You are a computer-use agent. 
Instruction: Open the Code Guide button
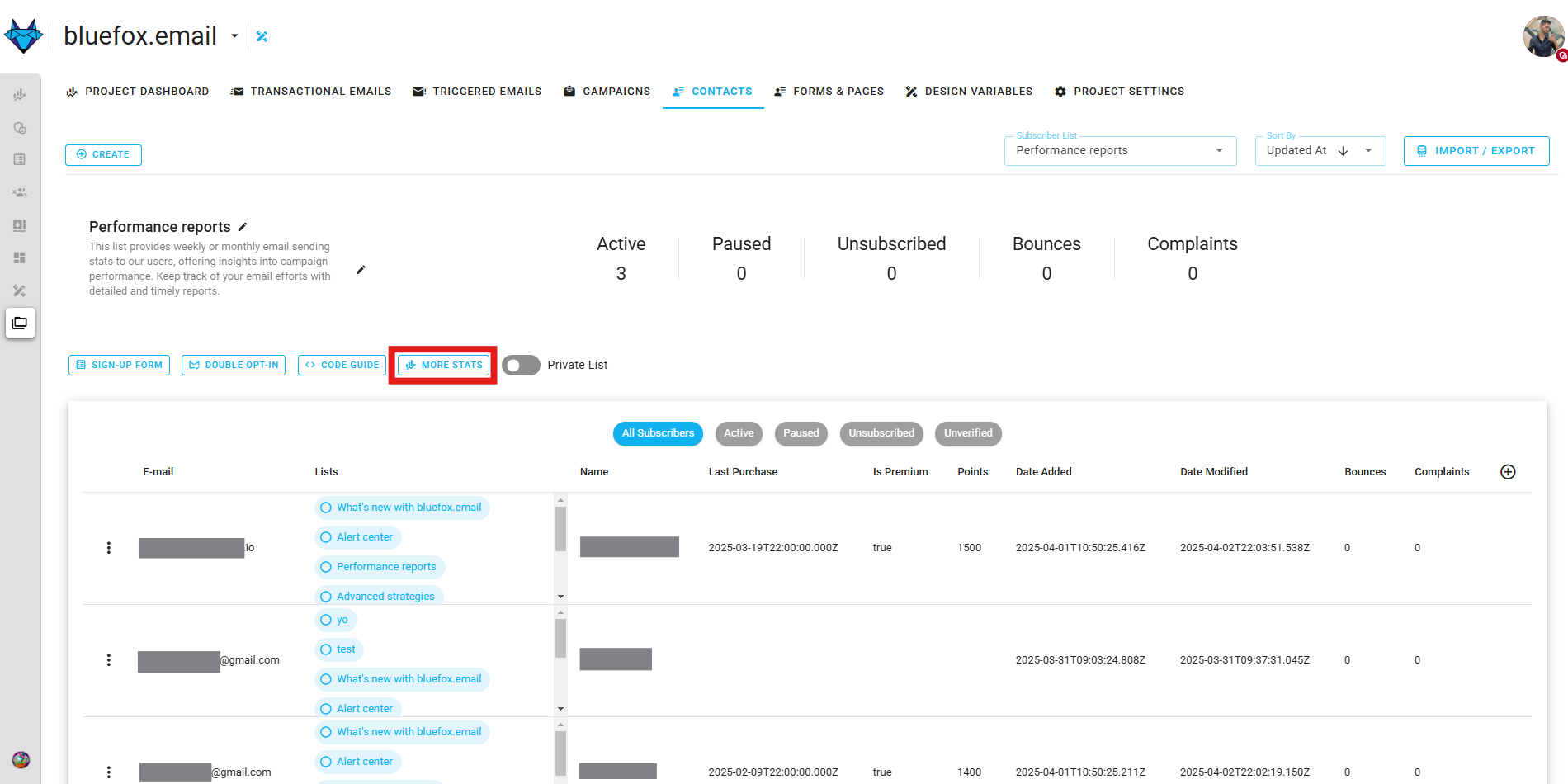coord(342,365)
